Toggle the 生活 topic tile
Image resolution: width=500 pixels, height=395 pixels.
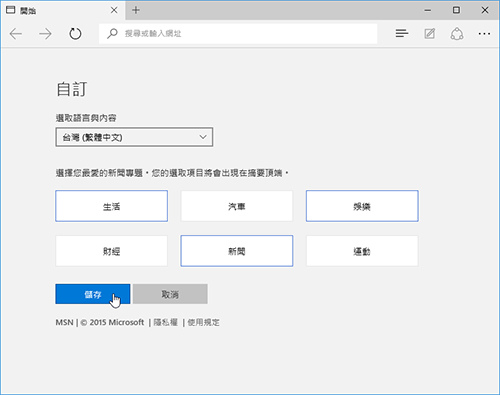click(112, 206)
